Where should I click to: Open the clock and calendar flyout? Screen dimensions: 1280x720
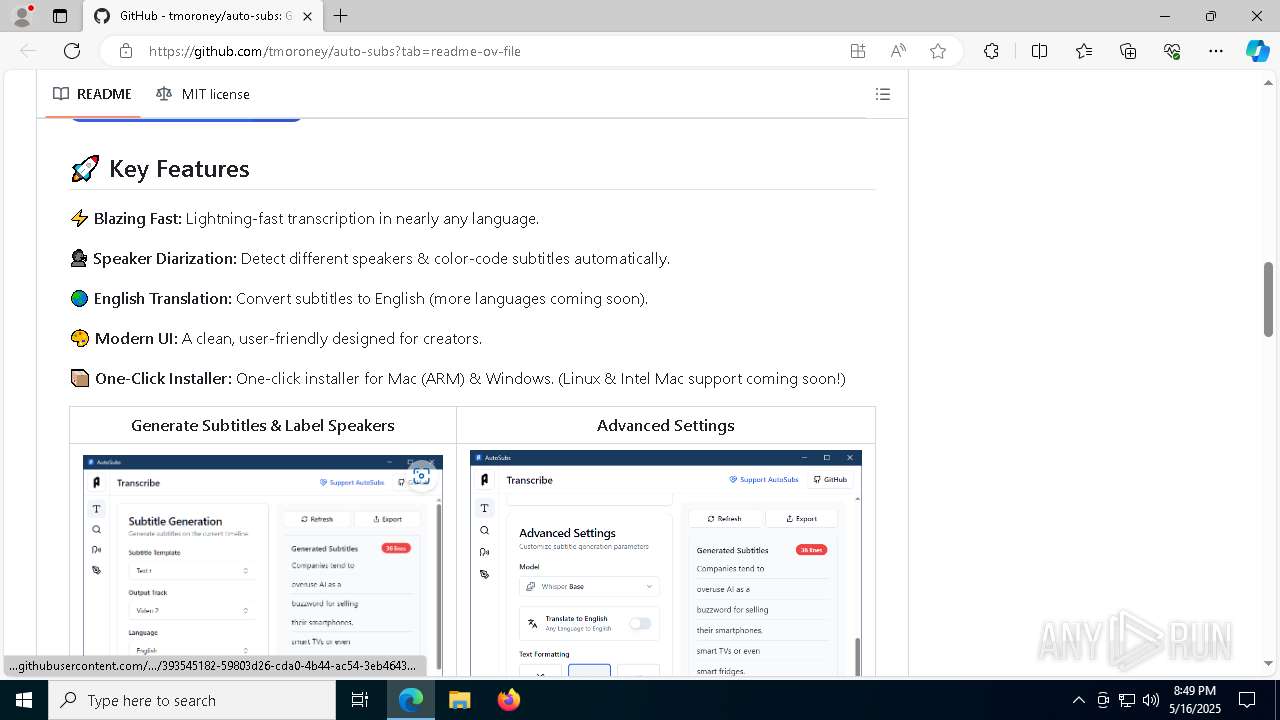click(1194, 700)
